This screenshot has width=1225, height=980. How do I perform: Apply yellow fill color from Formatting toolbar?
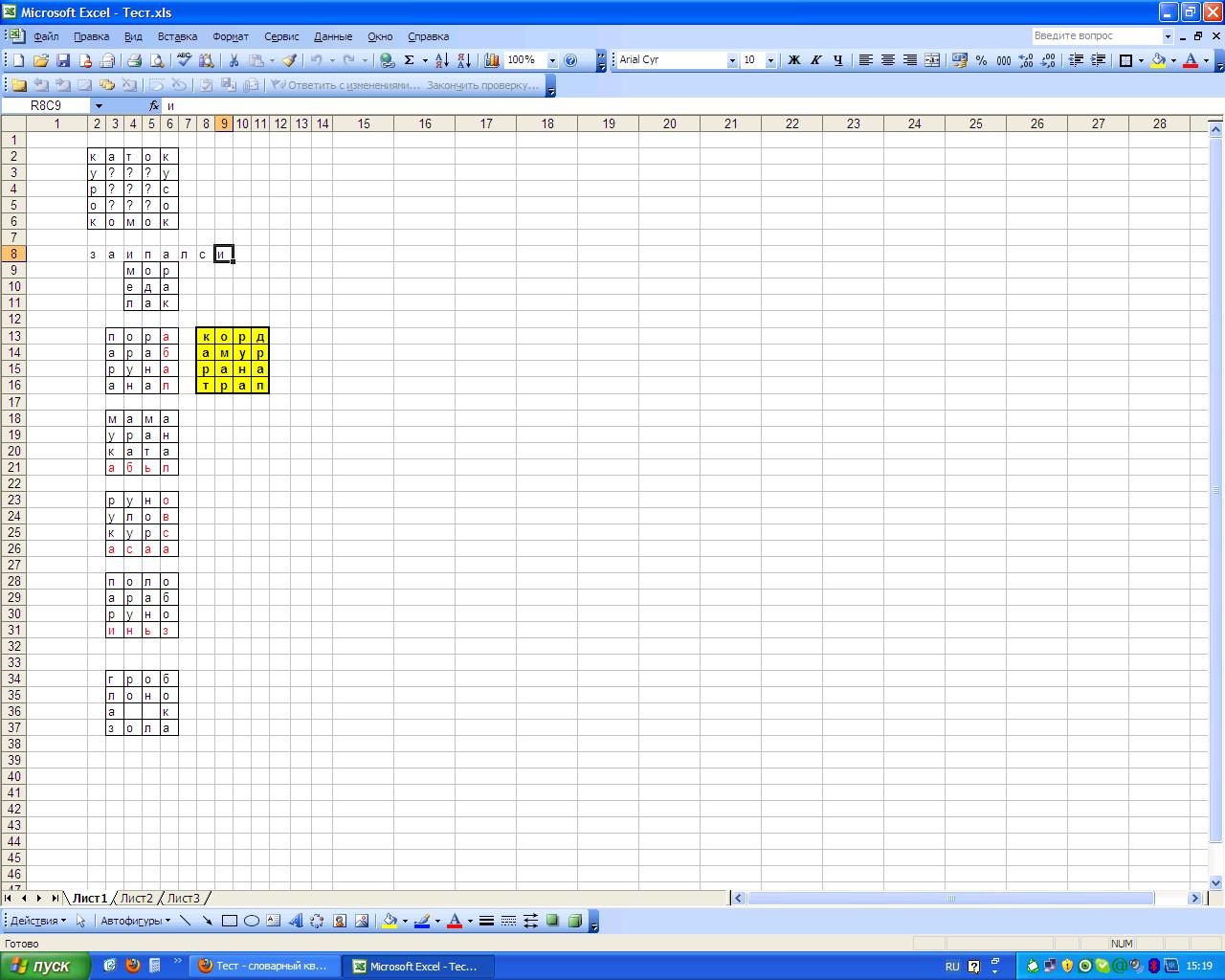coord(1158,60)
